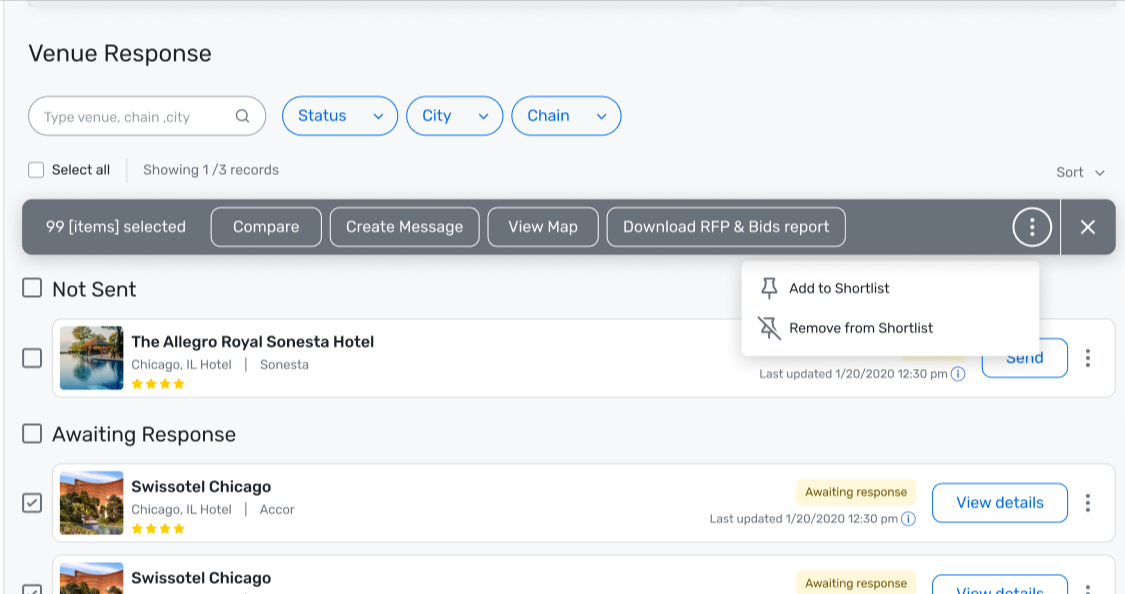Tick the Not Sent group checkbox
This screenshot has height=594, width=1125.
pos(32,288)
